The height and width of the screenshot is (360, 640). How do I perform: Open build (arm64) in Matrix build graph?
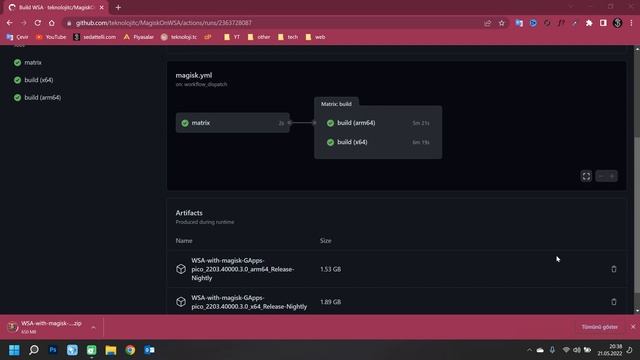coord(378,123)
